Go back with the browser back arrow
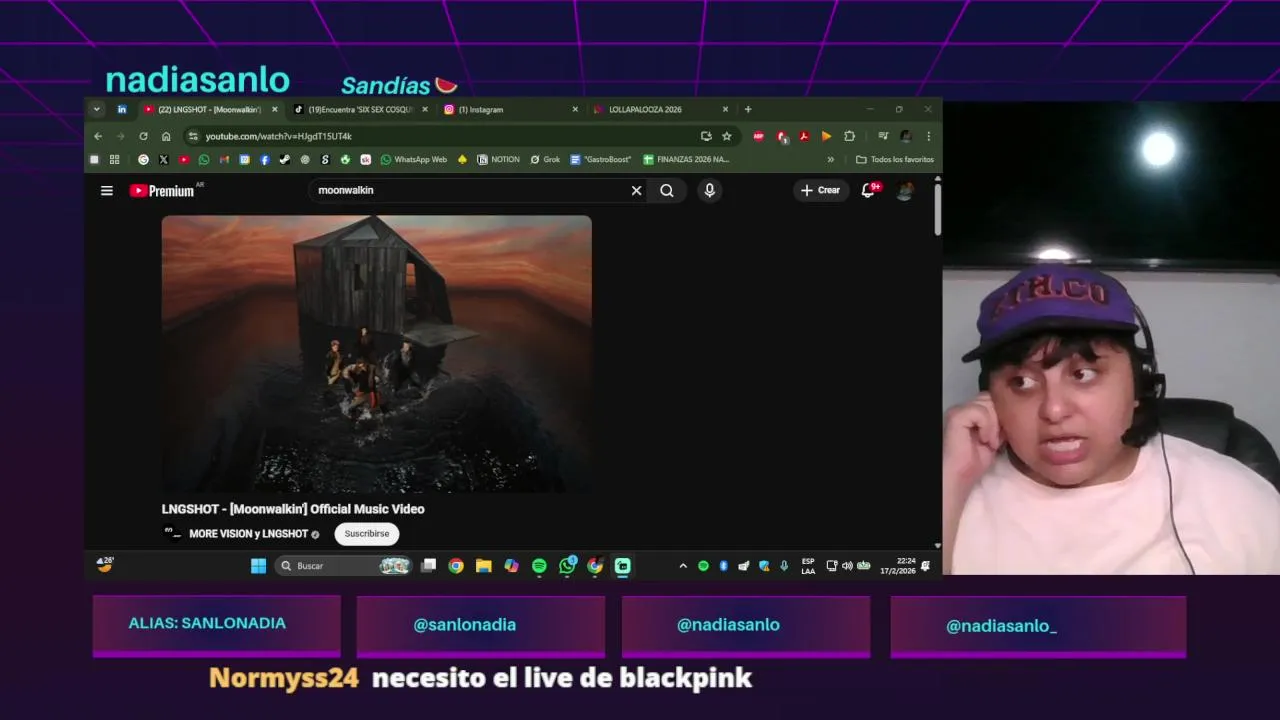1280x720 pixels. point(98,136)
